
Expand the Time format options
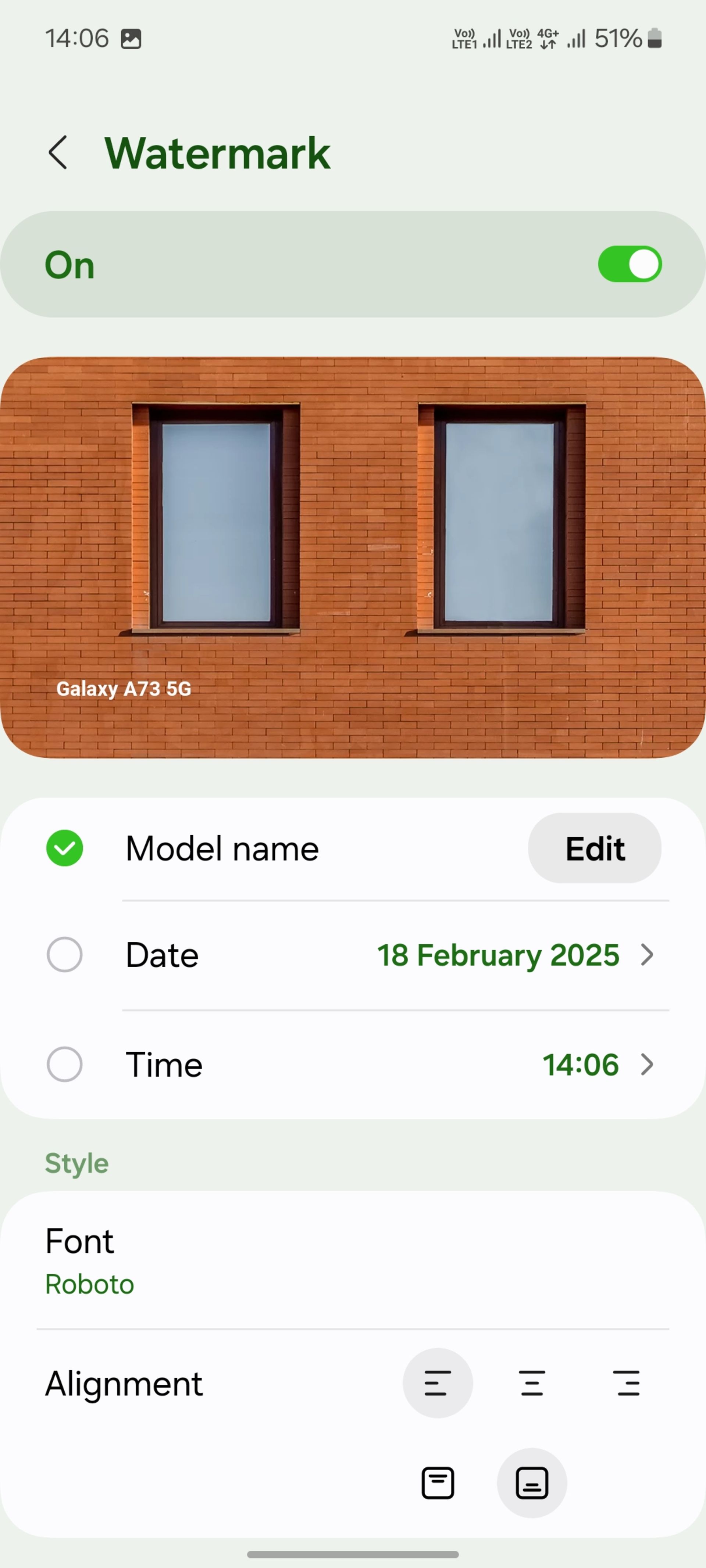[x=648, y=1063]
